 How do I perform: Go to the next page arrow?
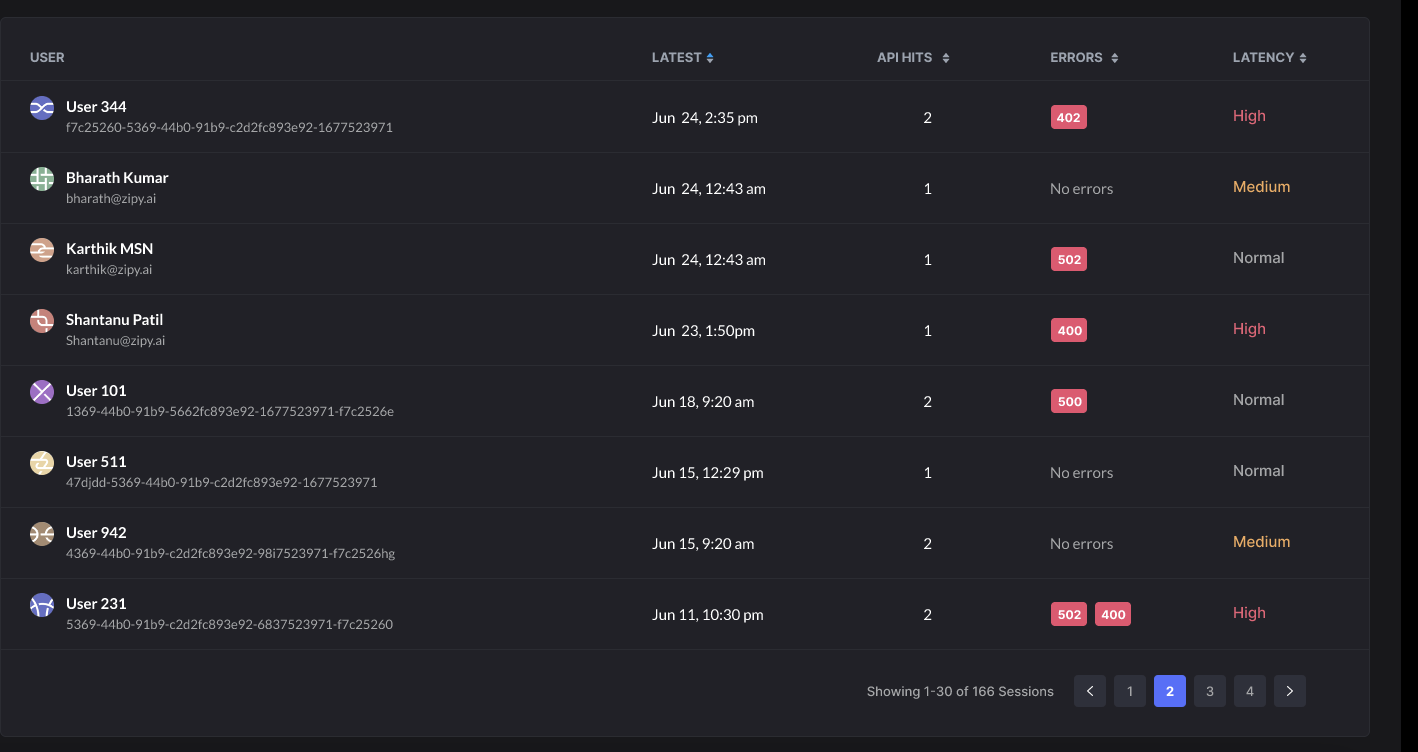[x=1290, y=691]
